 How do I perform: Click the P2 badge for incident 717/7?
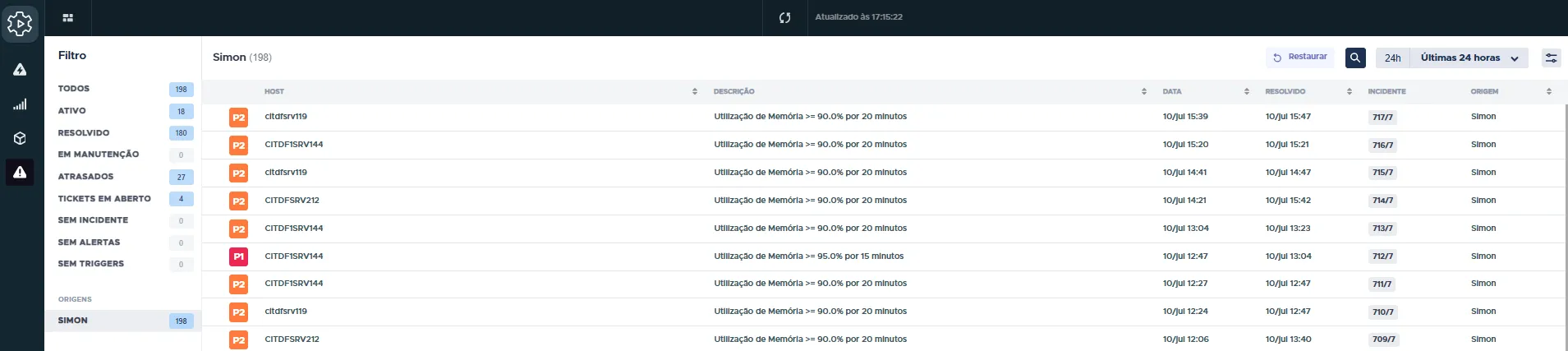[238, 118]
